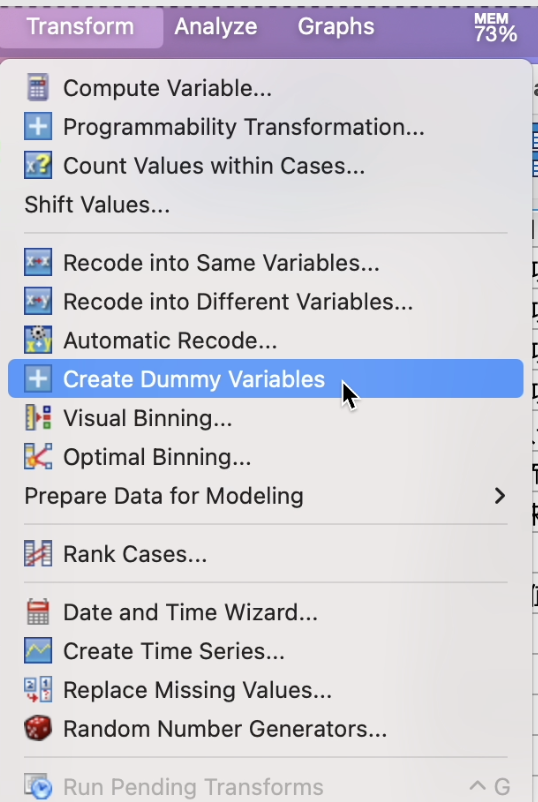Click the Date and Time Wizard calendar icon

coord(37,612)
